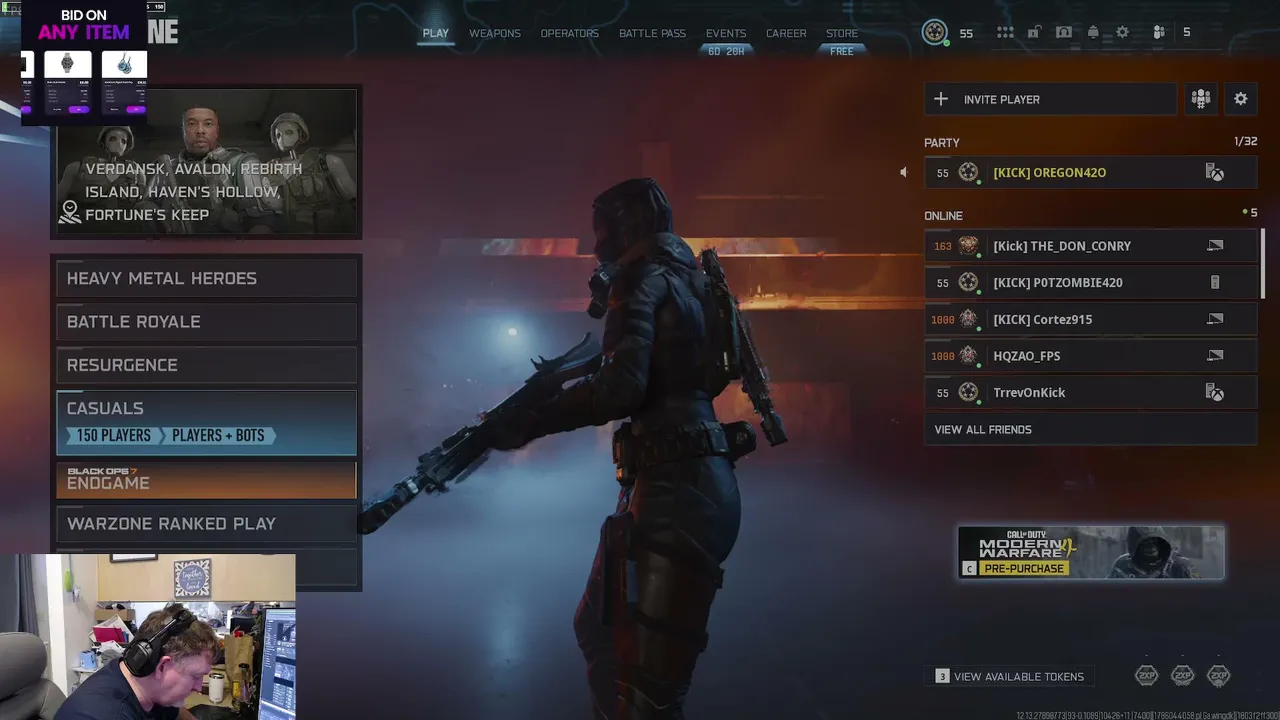Mute using speaker icon left of party
Screen dimensions: 1280x720
coord(903,172)
